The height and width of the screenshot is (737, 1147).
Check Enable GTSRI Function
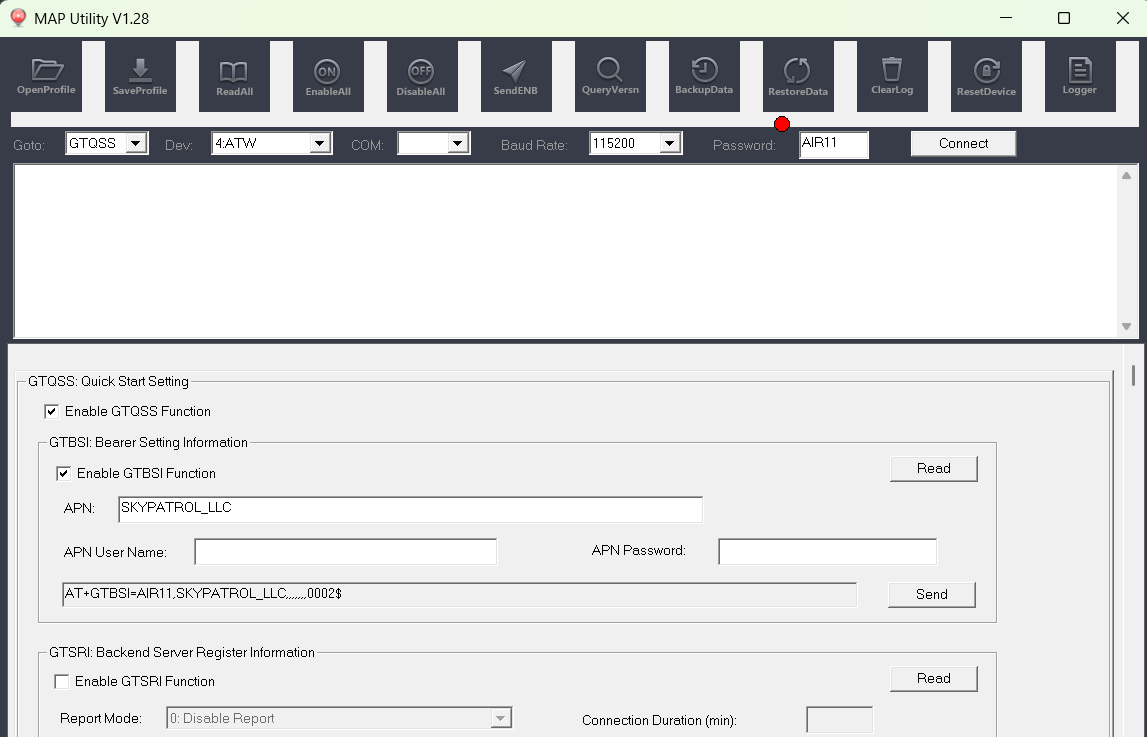[x=61, y=681]
